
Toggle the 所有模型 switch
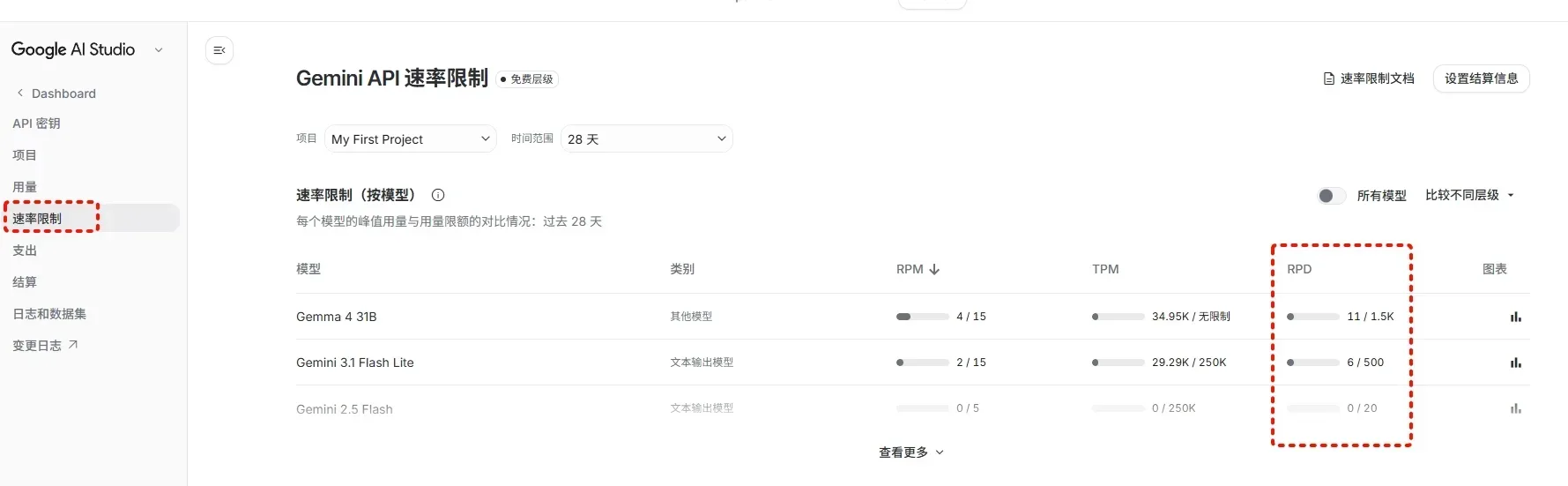(x=1331, y=196)
